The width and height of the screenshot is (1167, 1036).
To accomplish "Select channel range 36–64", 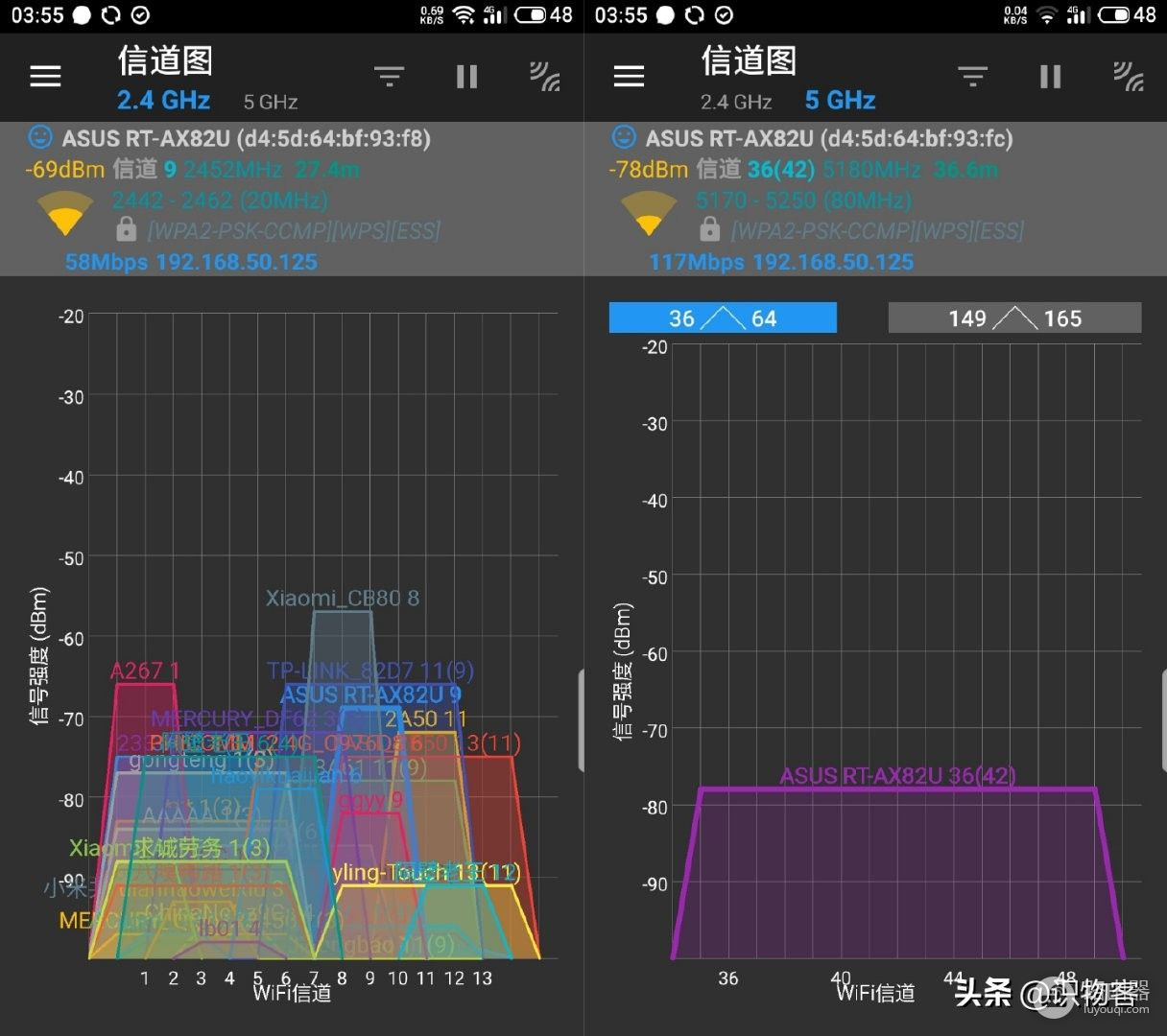I will (723, 318).
